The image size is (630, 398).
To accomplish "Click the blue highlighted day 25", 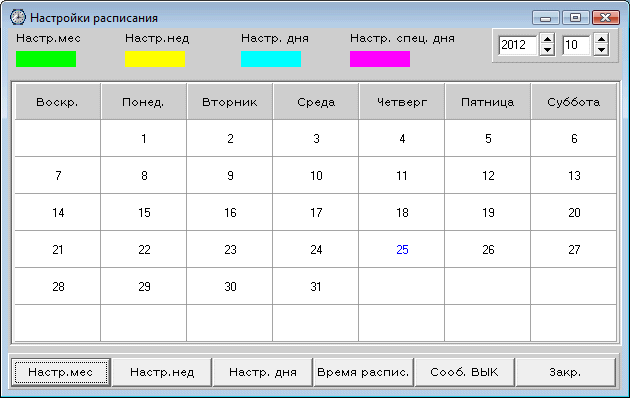I will 401,249.
